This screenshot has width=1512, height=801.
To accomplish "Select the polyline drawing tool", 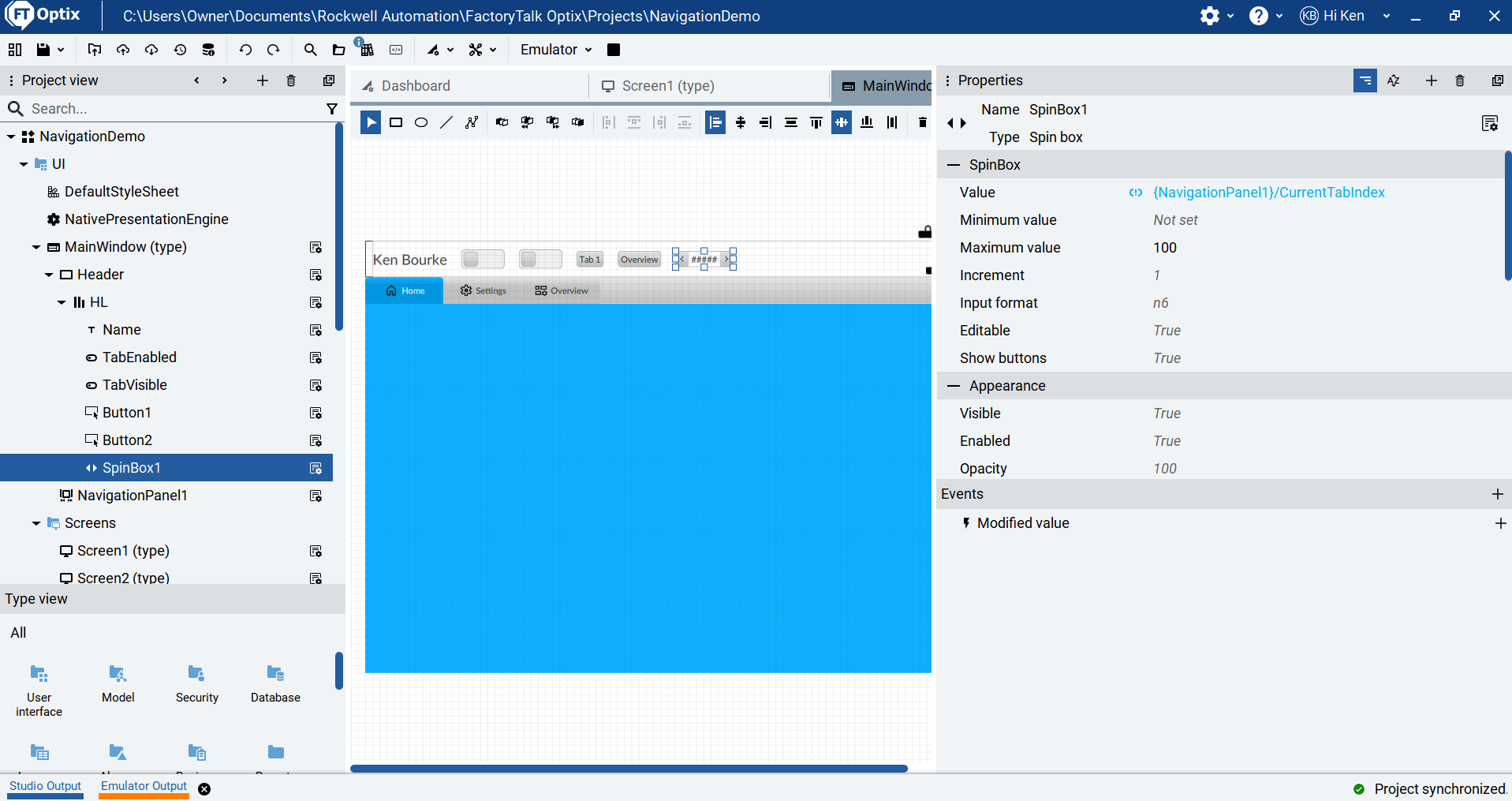I will point(472,122).
